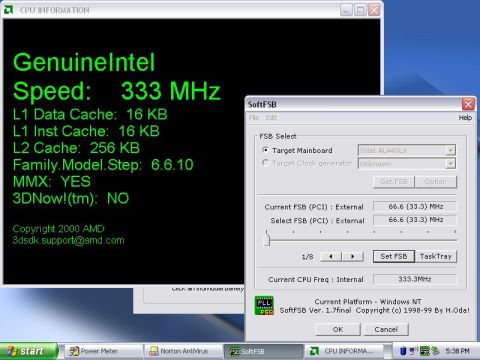Click the AMD logo in CPU Information title bar
This screenshot has width=480, height=360.
(x=8, y=10)
